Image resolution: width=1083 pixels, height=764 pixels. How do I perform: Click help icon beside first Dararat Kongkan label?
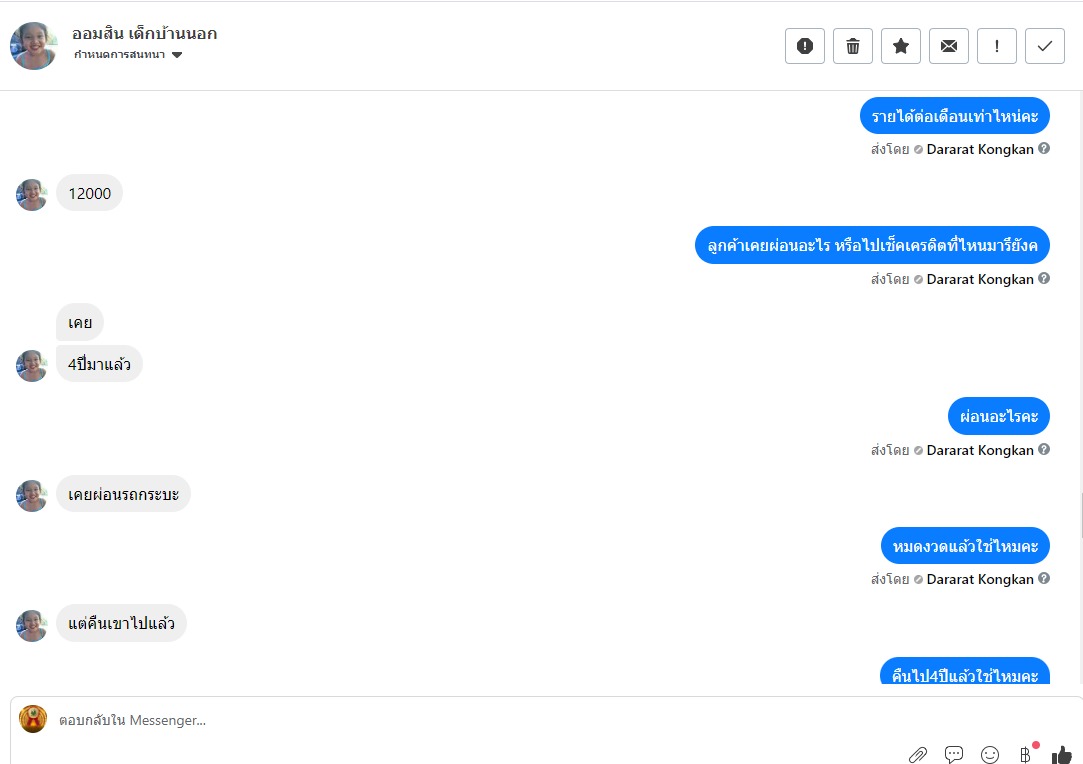click(x=1044, y=149)
